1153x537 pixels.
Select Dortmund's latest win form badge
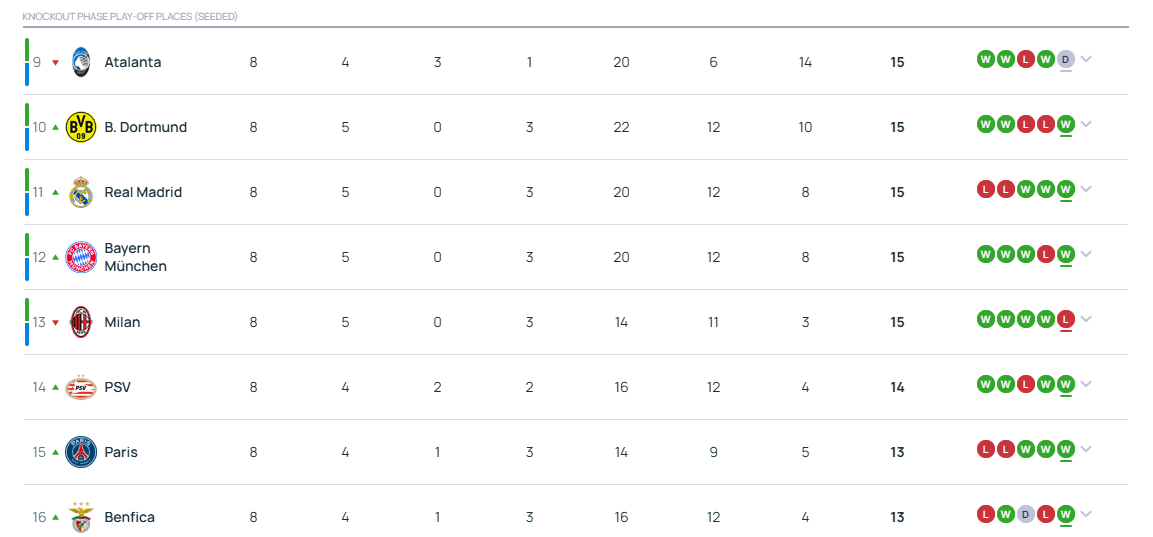click(x=1066, y=124)
